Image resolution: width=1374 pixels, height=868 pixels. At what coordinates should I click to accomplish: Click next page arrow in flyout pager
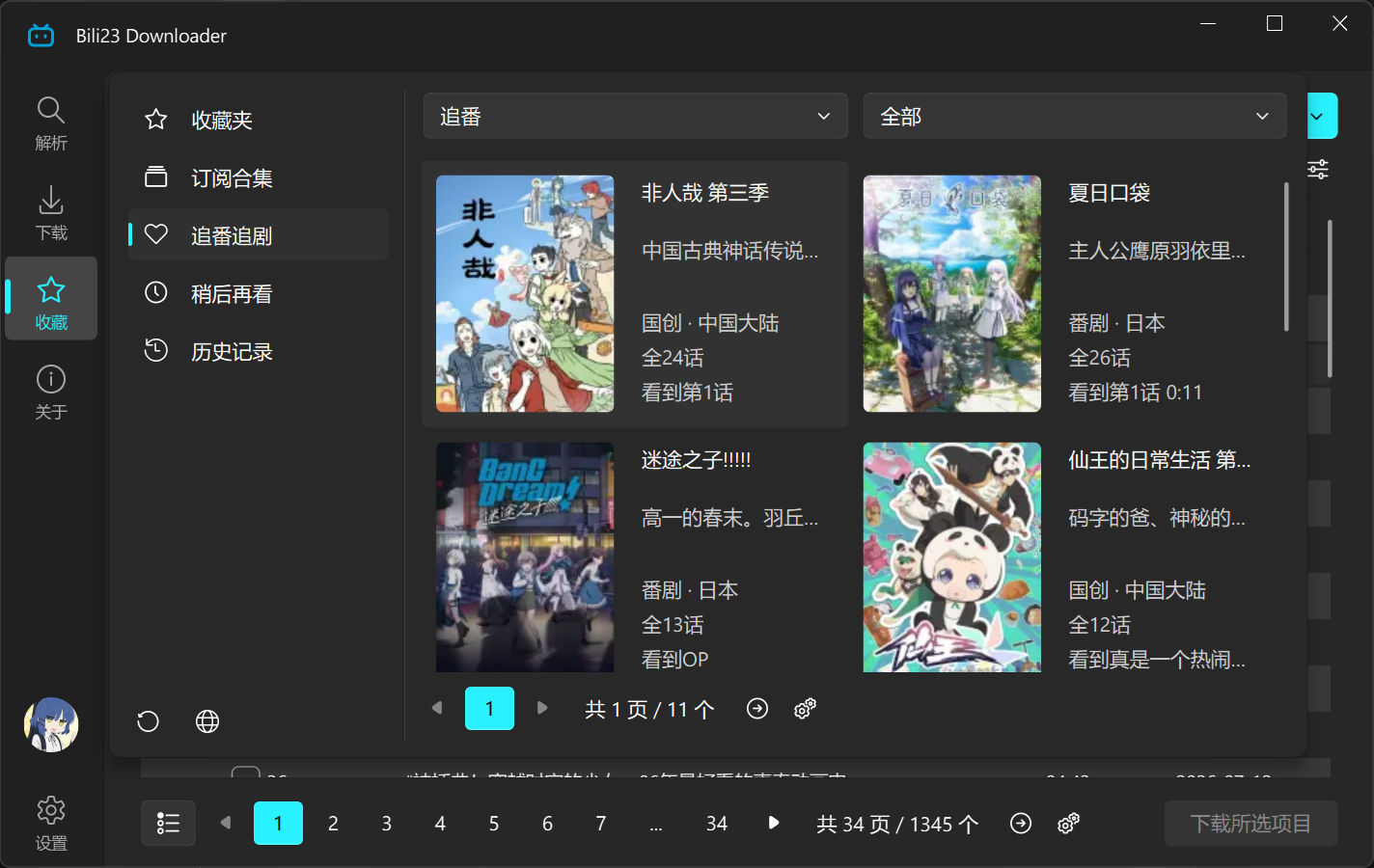coord(542,708)
